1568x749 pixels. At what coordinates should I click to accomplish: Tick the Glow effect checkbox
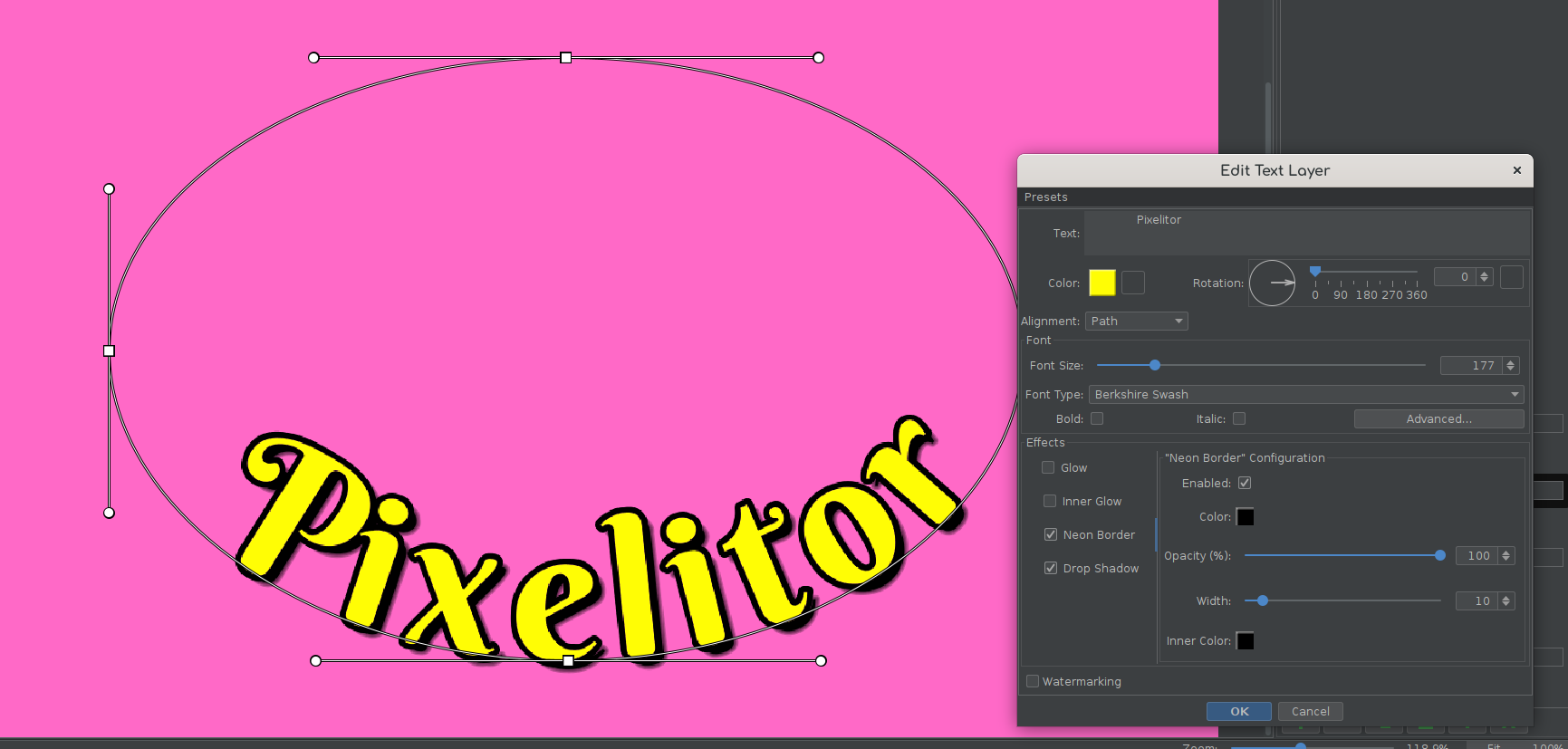1048,467
